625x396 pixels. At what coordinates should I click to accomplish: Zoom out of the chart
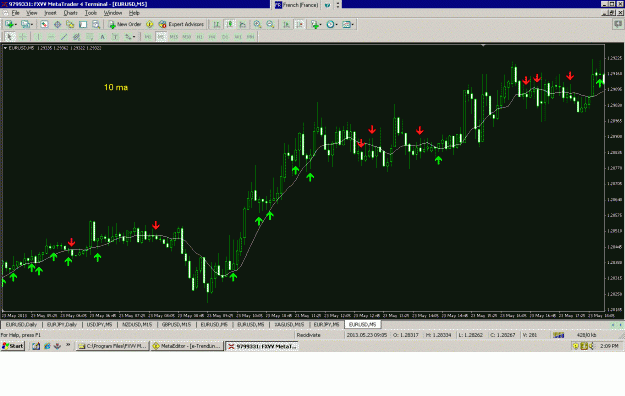pos(270,24)
